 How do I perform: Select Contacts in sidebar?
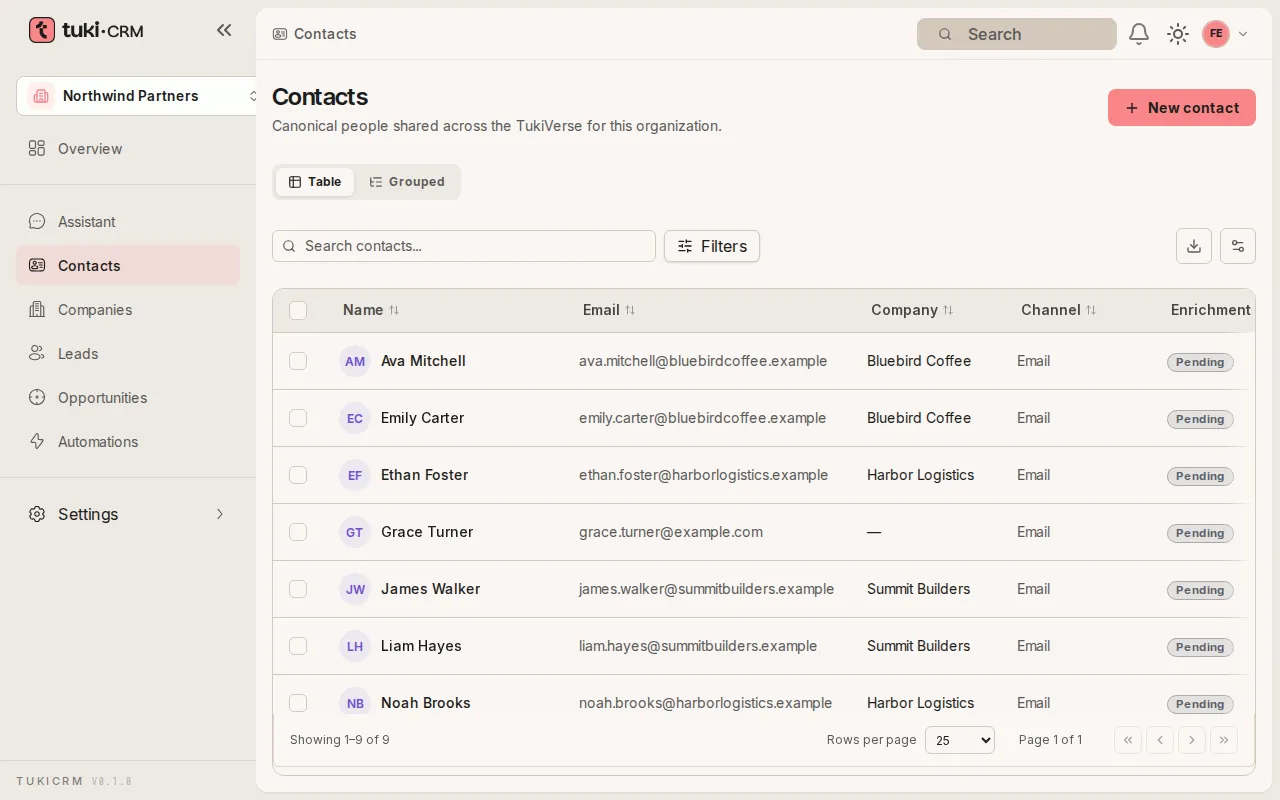click(128, 266)
